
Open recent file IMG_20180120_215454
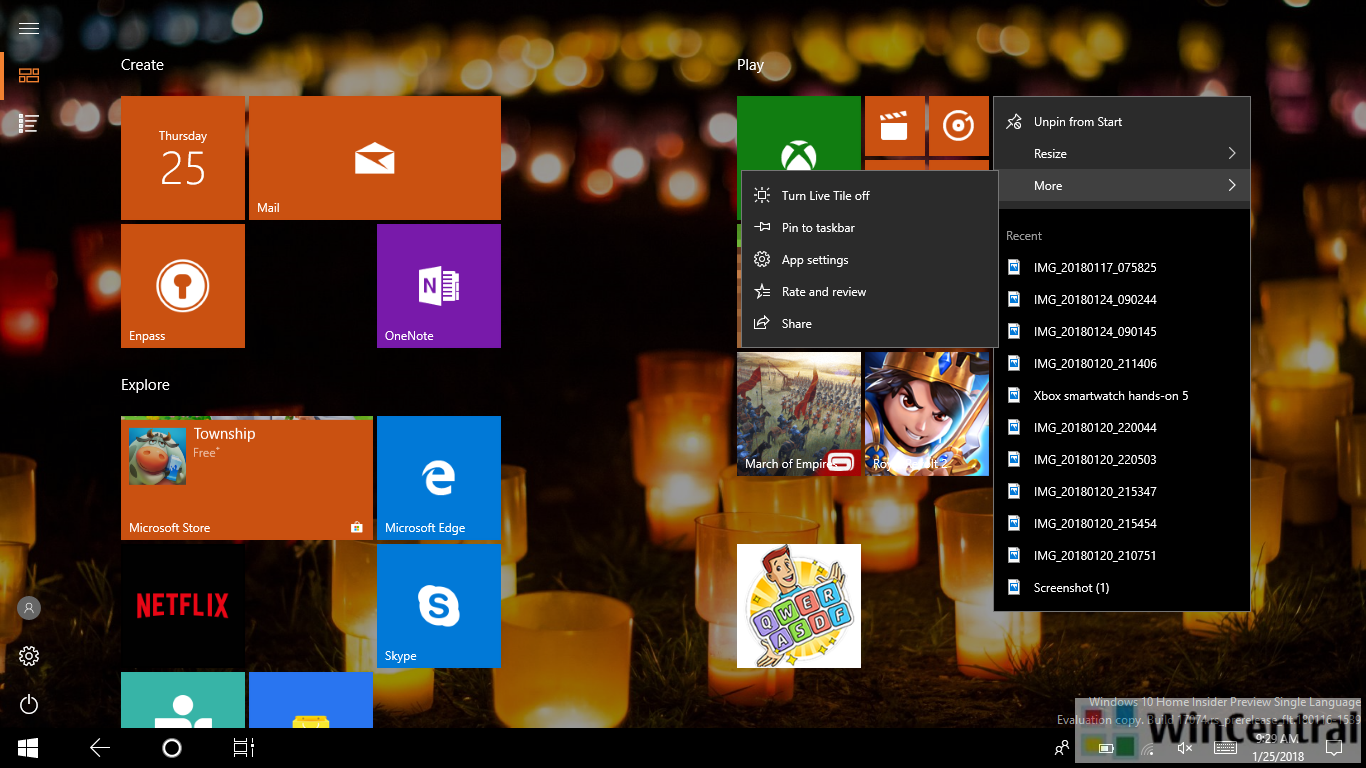(1122, 524)
